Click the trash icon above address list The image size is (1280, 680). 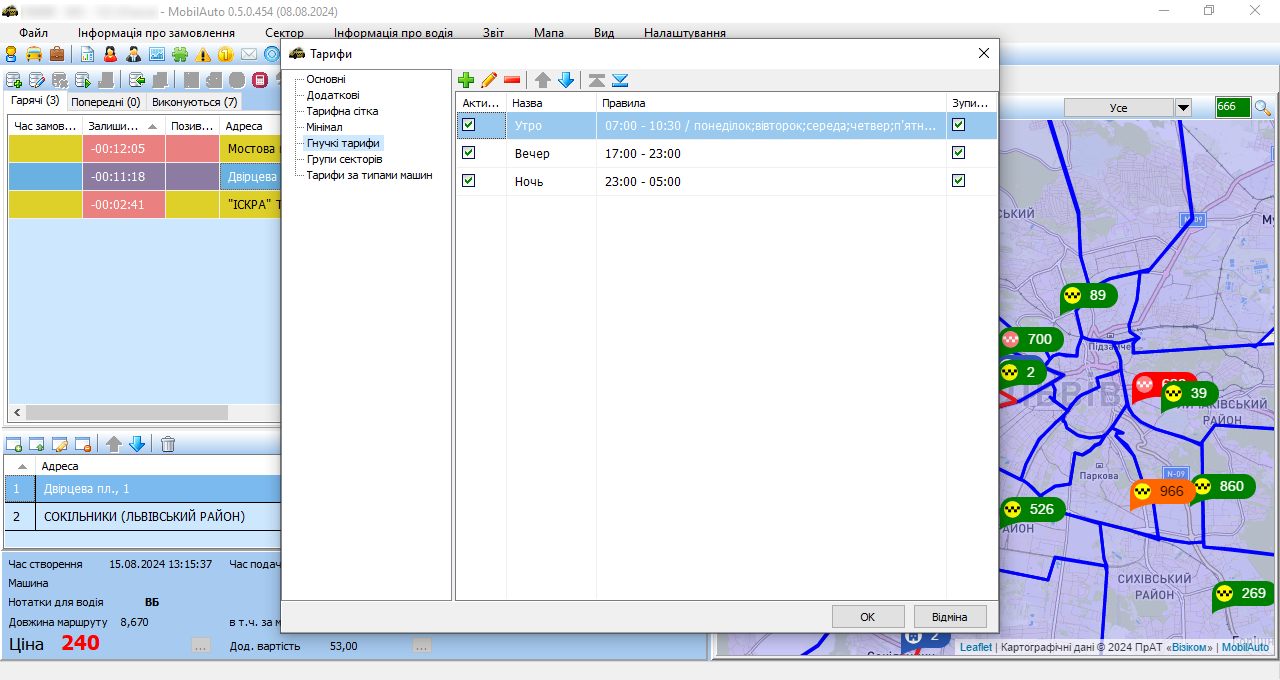click(x=168, y=444)
